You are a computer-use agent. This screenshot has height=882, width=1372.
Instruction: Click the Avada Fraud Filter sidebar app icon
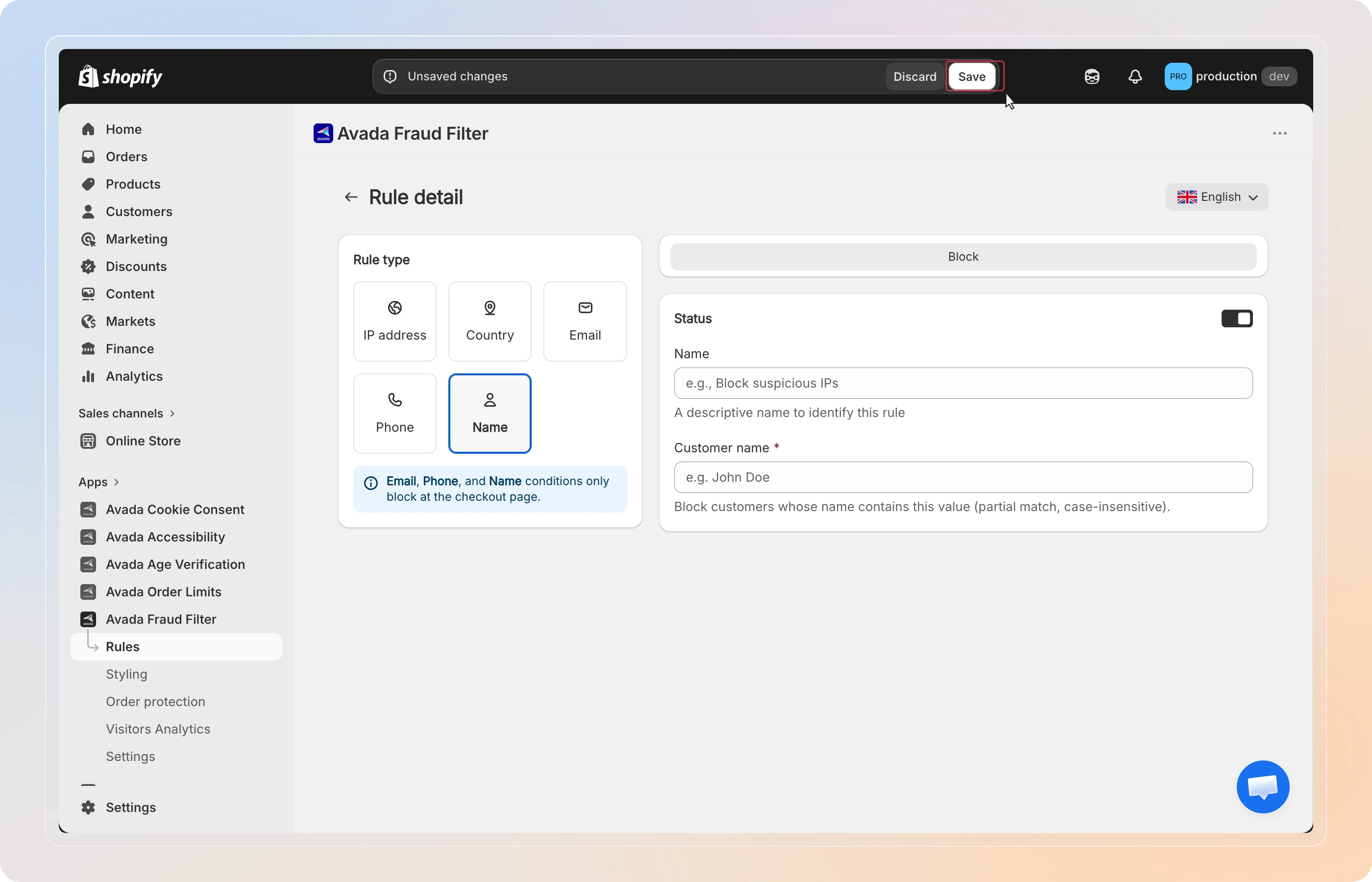tap(88, 619)
